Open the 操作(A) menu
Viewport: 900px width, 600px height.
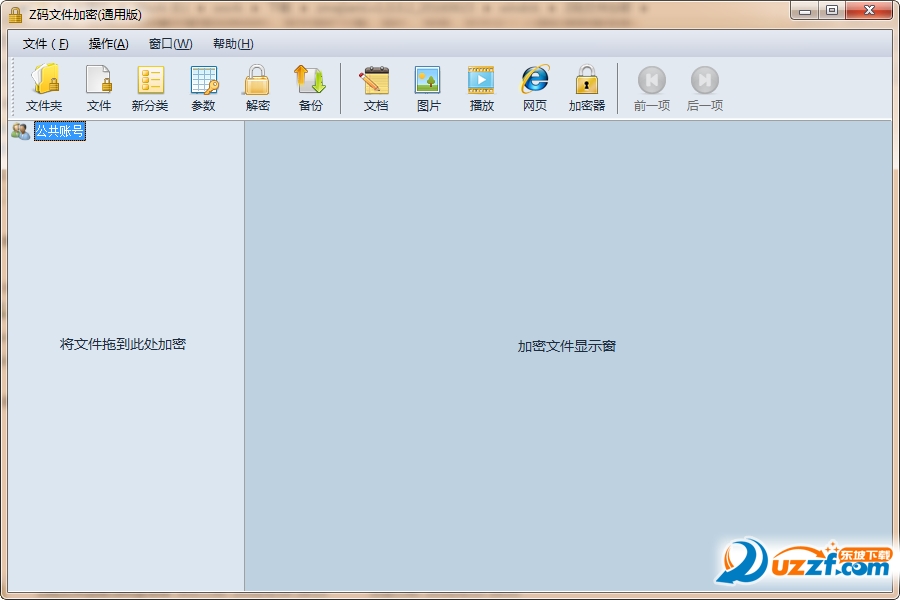coord(108,44)
